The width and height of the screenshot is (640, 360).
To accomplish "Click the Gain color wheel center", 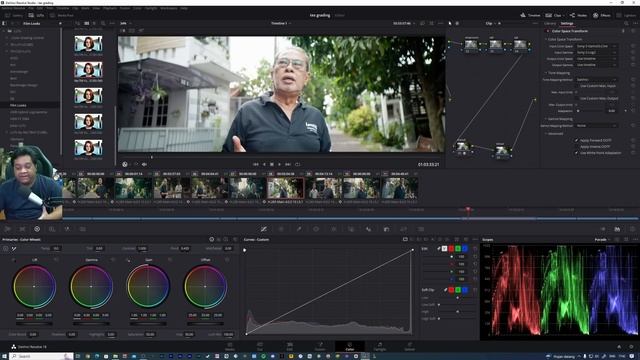I will coord(148,287).
